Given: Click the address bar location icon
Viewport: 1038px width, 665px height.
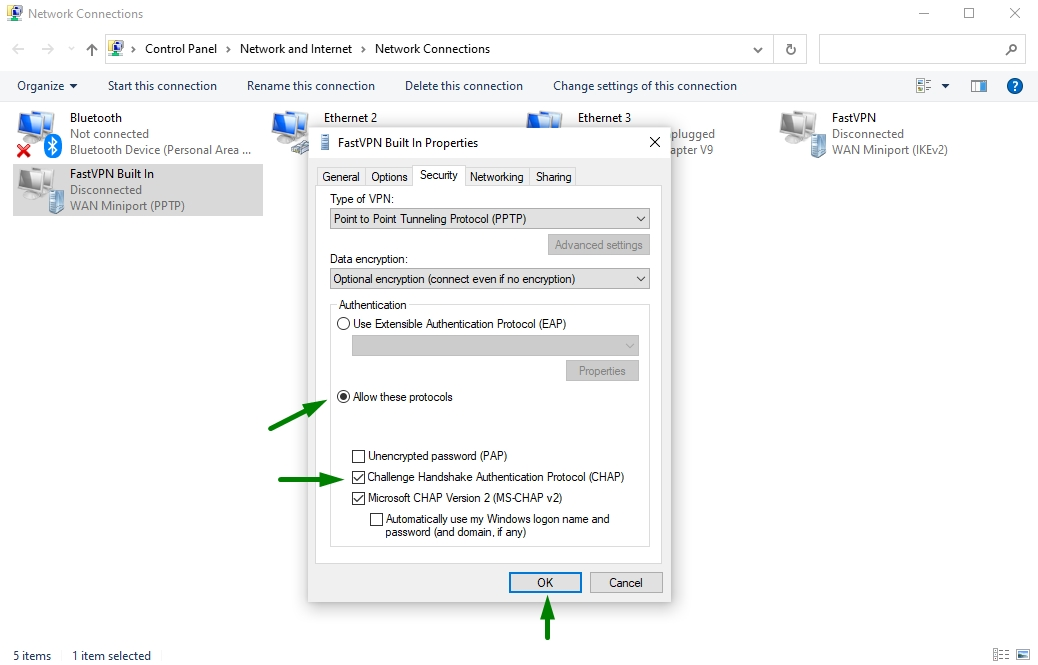Looking at the screenshot, I should pos(117,49).
